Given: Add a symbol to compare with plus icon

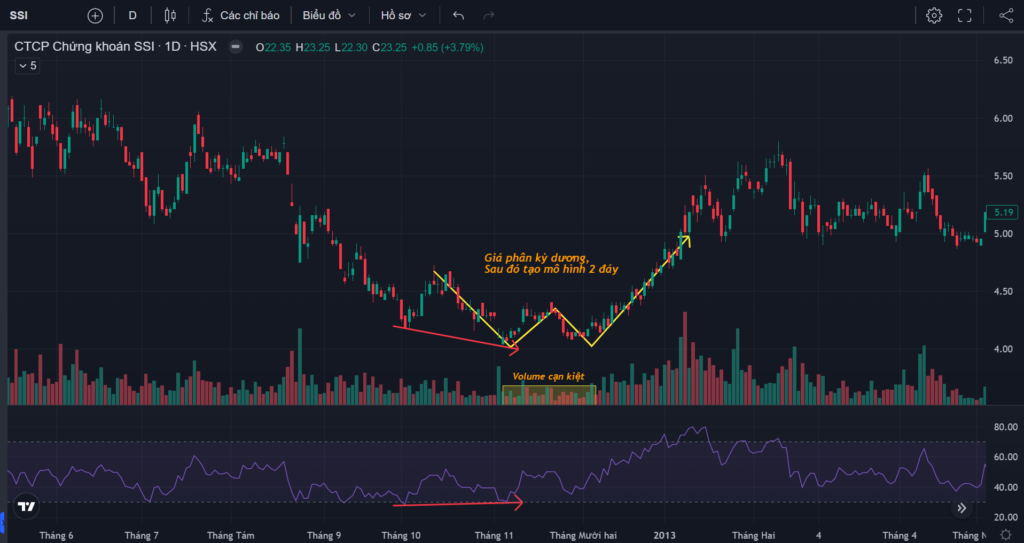Looking at the screenshot, I should pos(95,16).
